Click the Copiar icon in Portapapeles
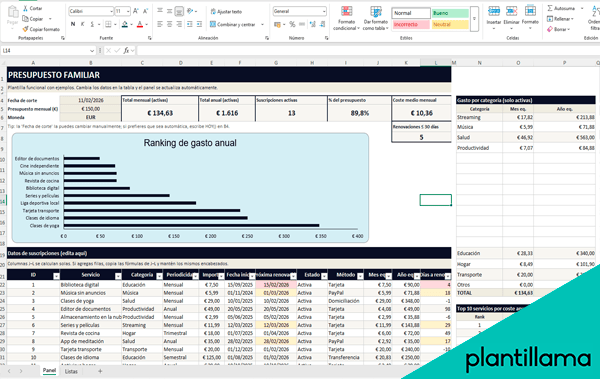Image resolution: width=600 pixels, height=379 pixels. pyautogui.click(x=25, y=18)
